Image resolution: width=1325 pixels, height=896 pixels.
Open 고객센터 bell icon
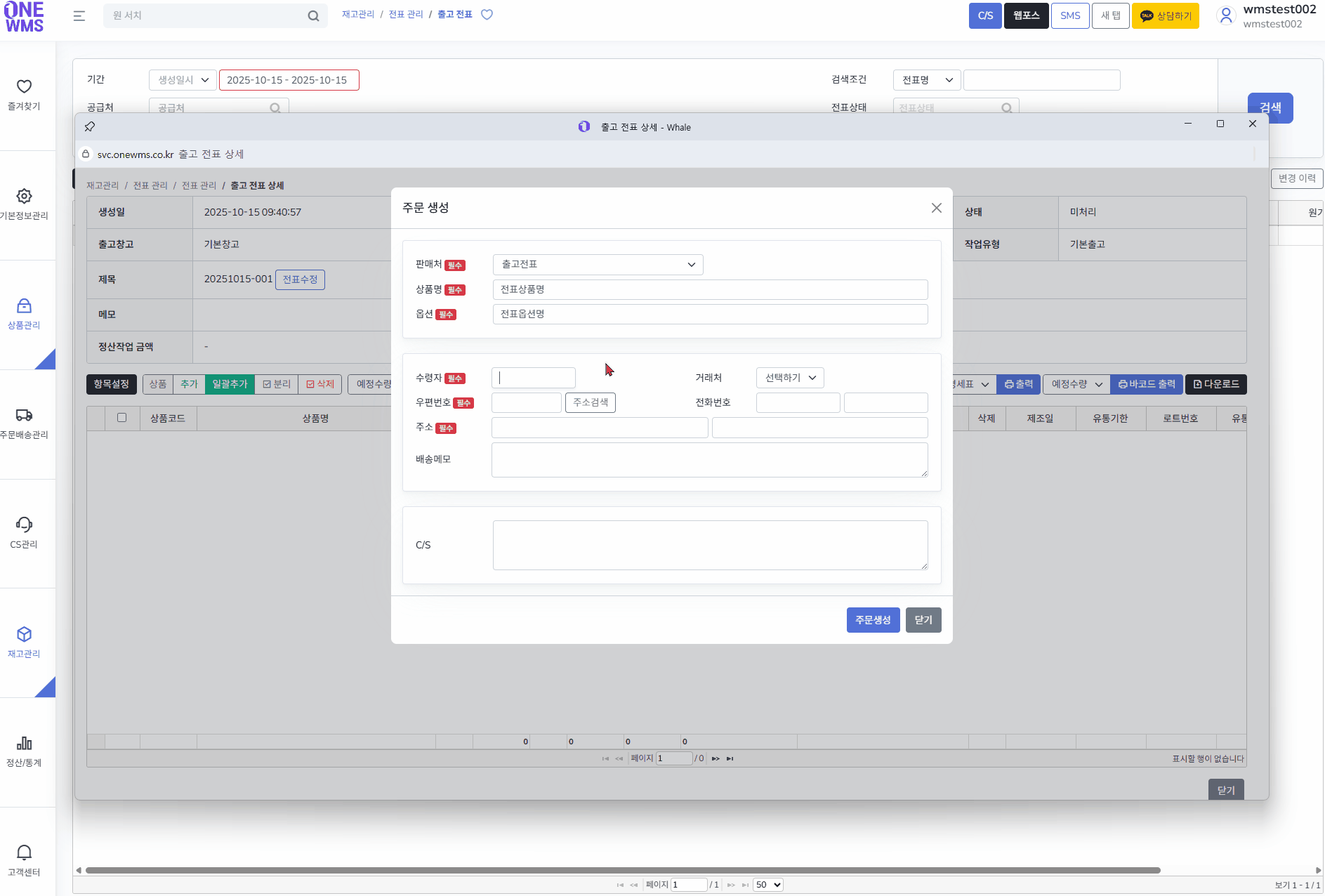[24, 852]
